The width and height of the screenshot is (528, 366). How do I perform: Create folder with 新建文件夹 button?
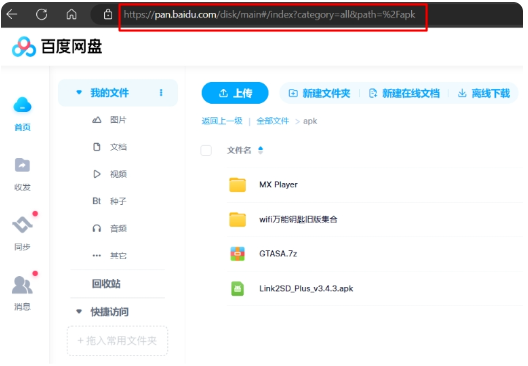pyautogui.click(x=319, y=93)
